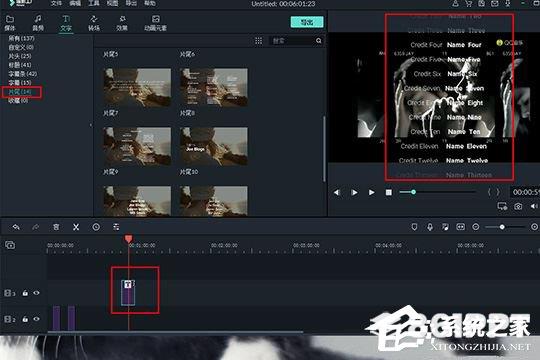Select the 收藏 (0) category
Image resolution: width=540 pixels, height=360 pixels.
(x=18, y=101)
